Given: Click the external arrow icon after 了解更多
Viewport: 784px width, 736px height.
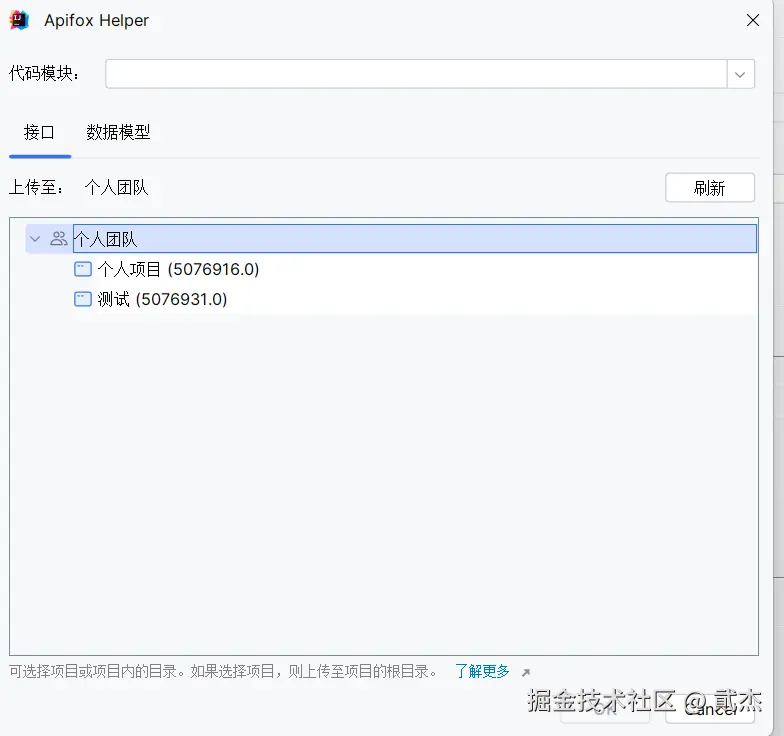Looking at the screenshot, I should [526, 672].
